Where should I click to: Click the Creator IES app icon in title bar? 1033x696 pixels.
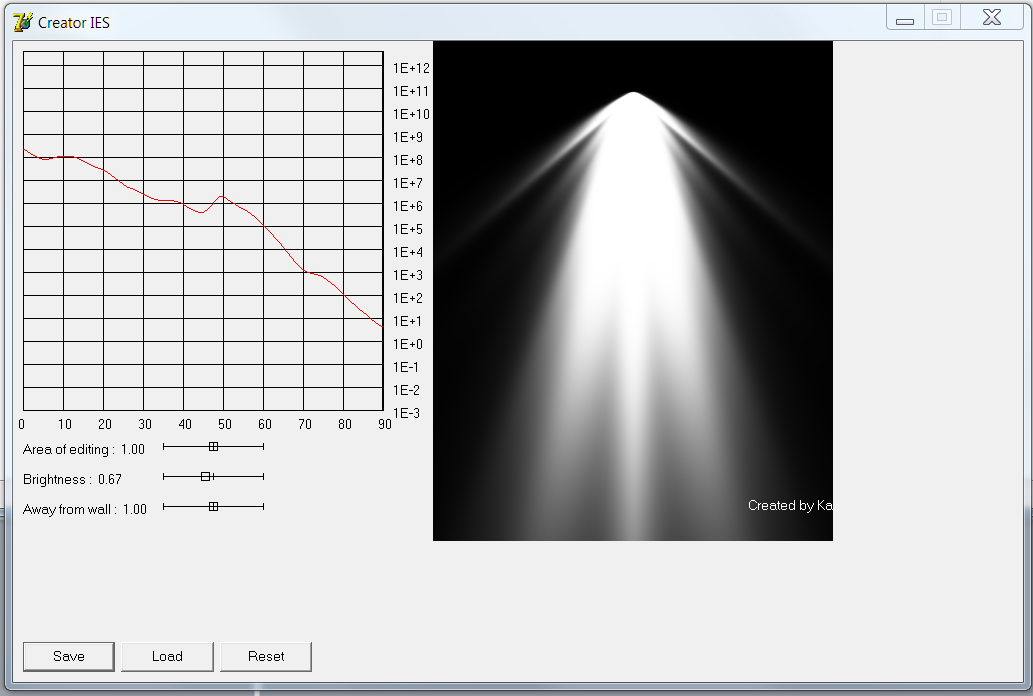coord(22,22)
